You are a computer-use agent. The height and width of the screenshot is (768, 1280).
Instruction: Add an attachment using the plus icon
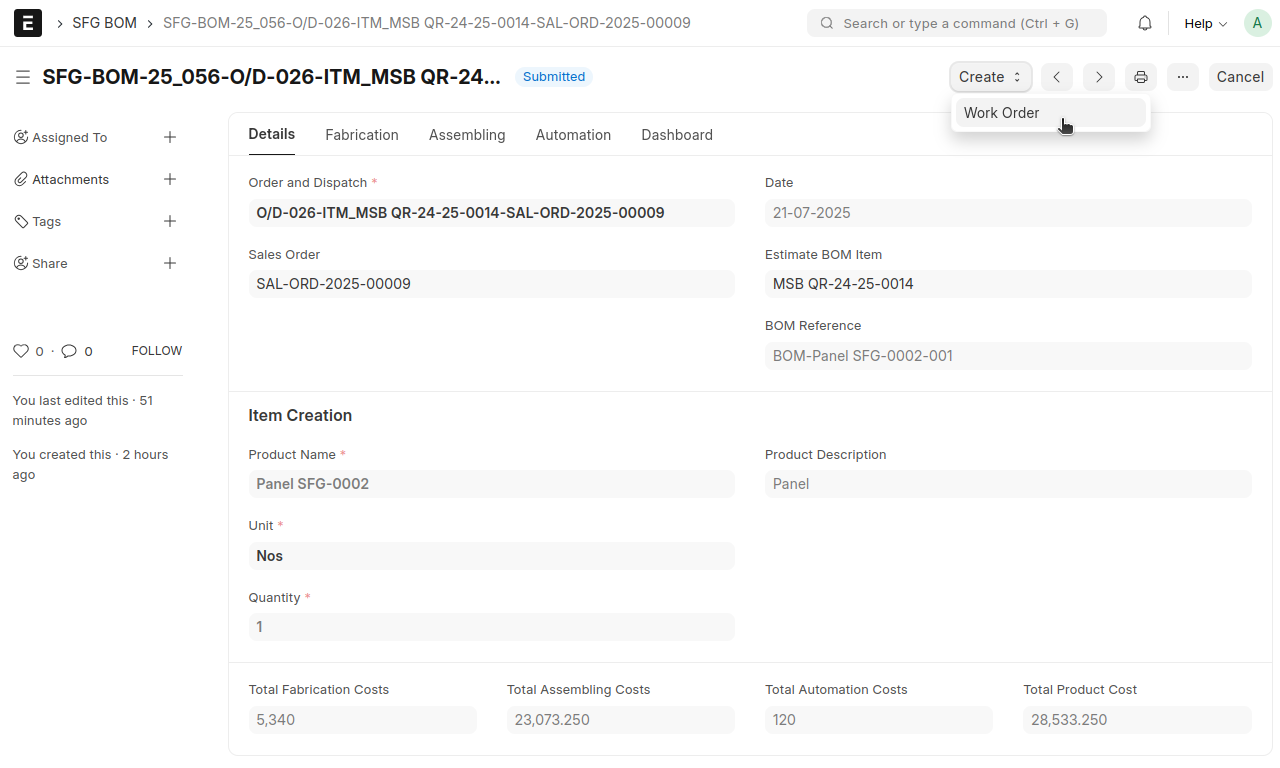170,179
